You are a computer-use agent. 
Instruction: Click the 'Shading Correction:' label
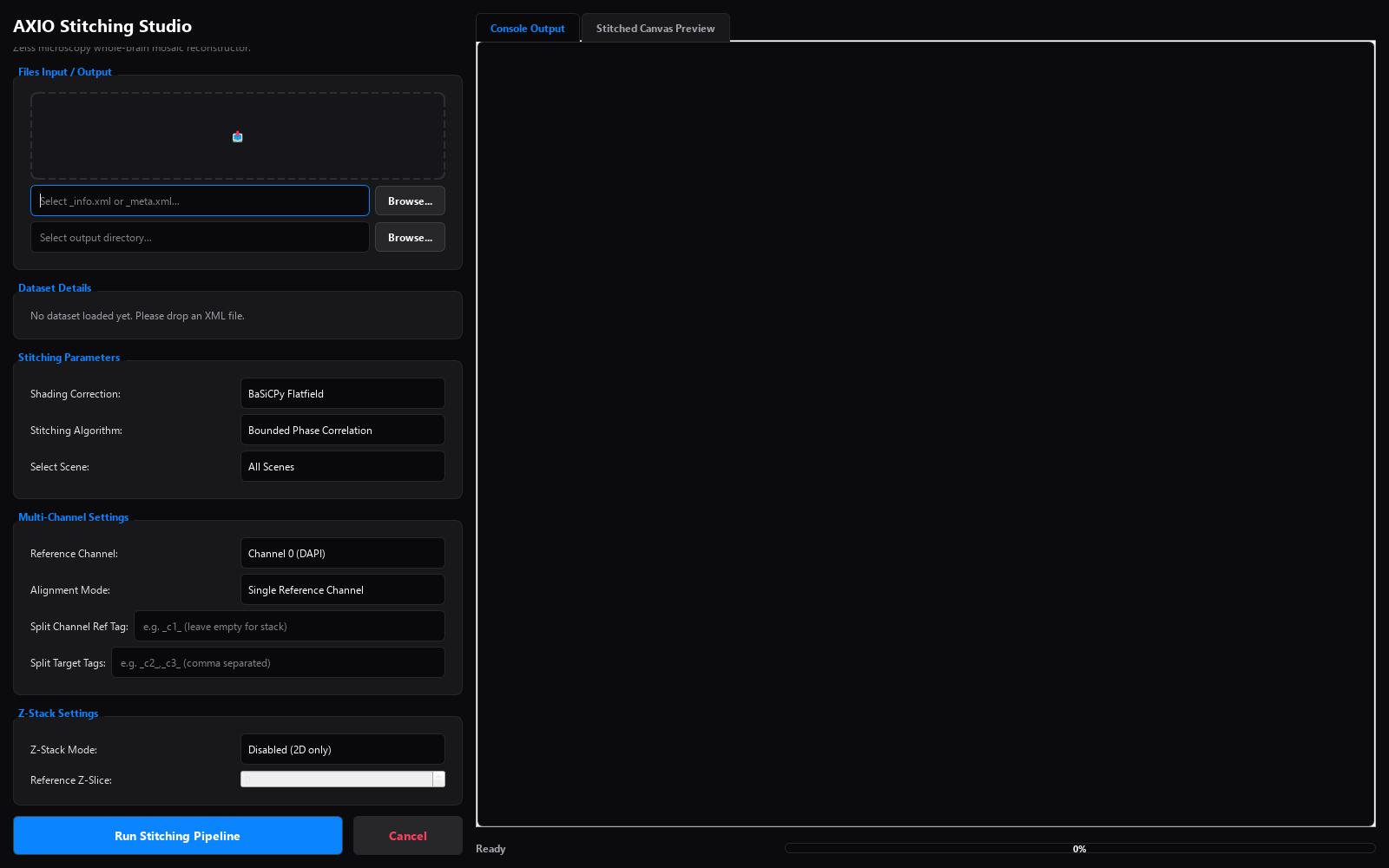coord(76,394)
